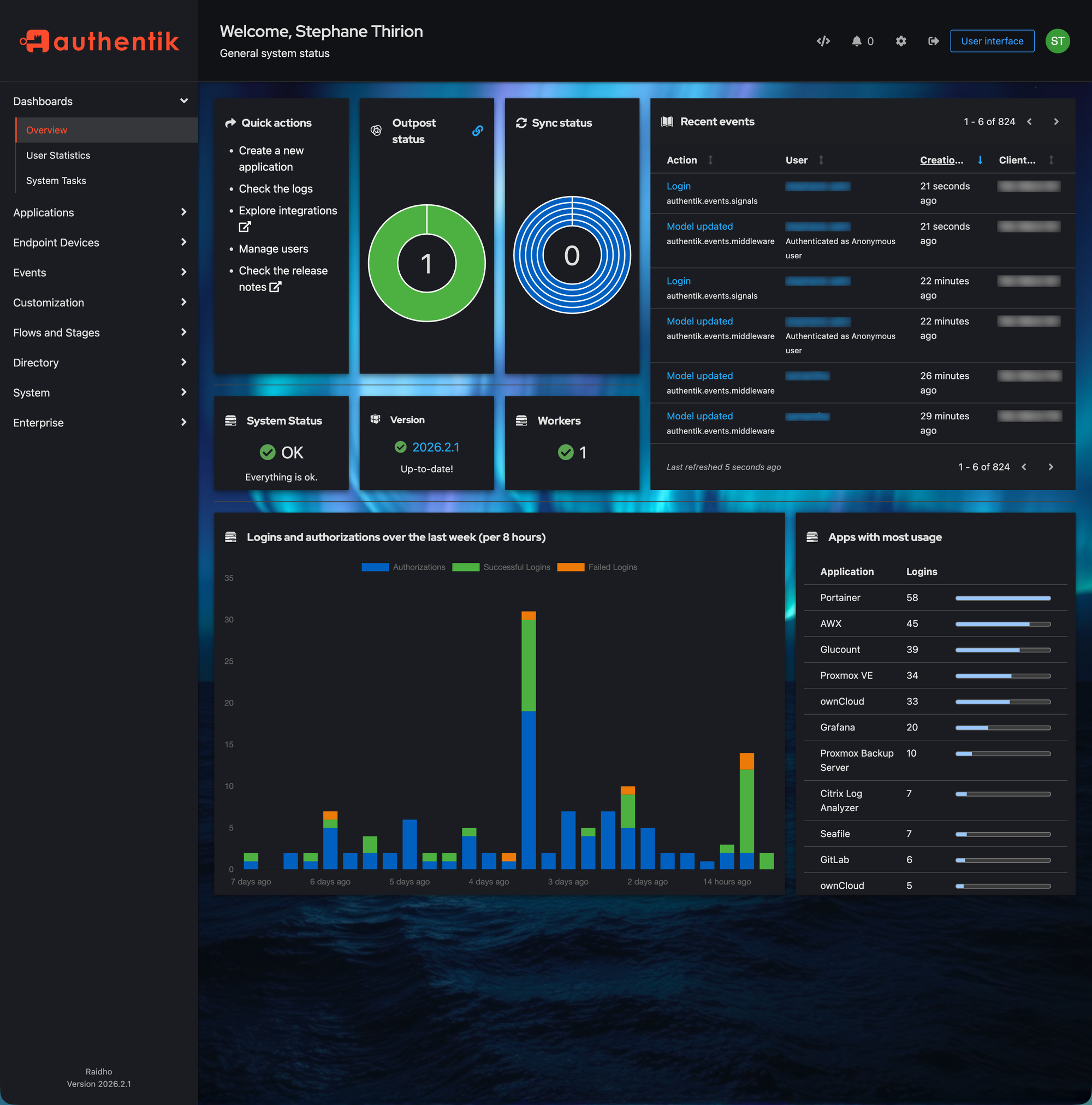Toggle Failed Logins legend swatch
Viewport: 1092px width, 1105px height.
(x=571, y=567)
